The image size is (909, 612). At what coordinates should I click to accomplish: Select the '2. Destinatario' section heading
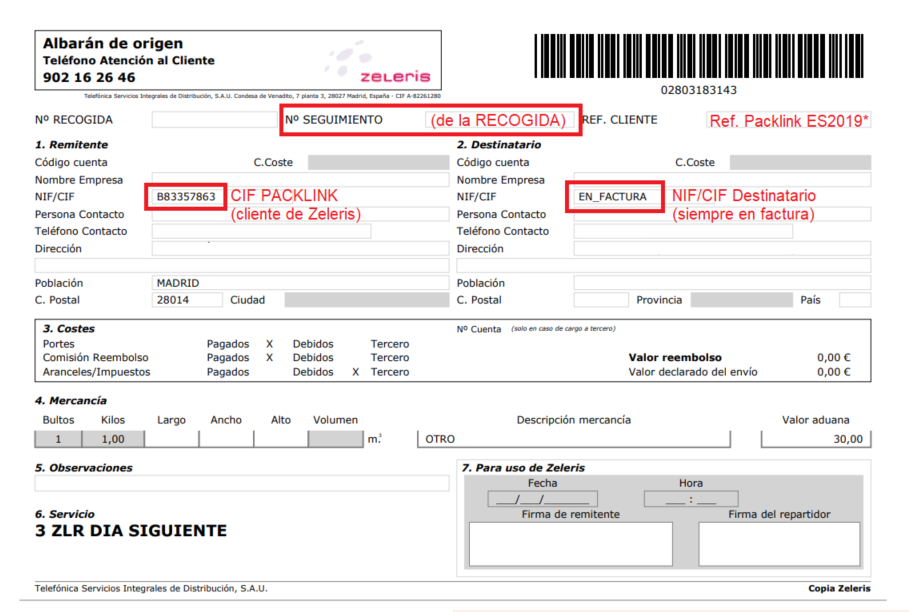point(499,145)
